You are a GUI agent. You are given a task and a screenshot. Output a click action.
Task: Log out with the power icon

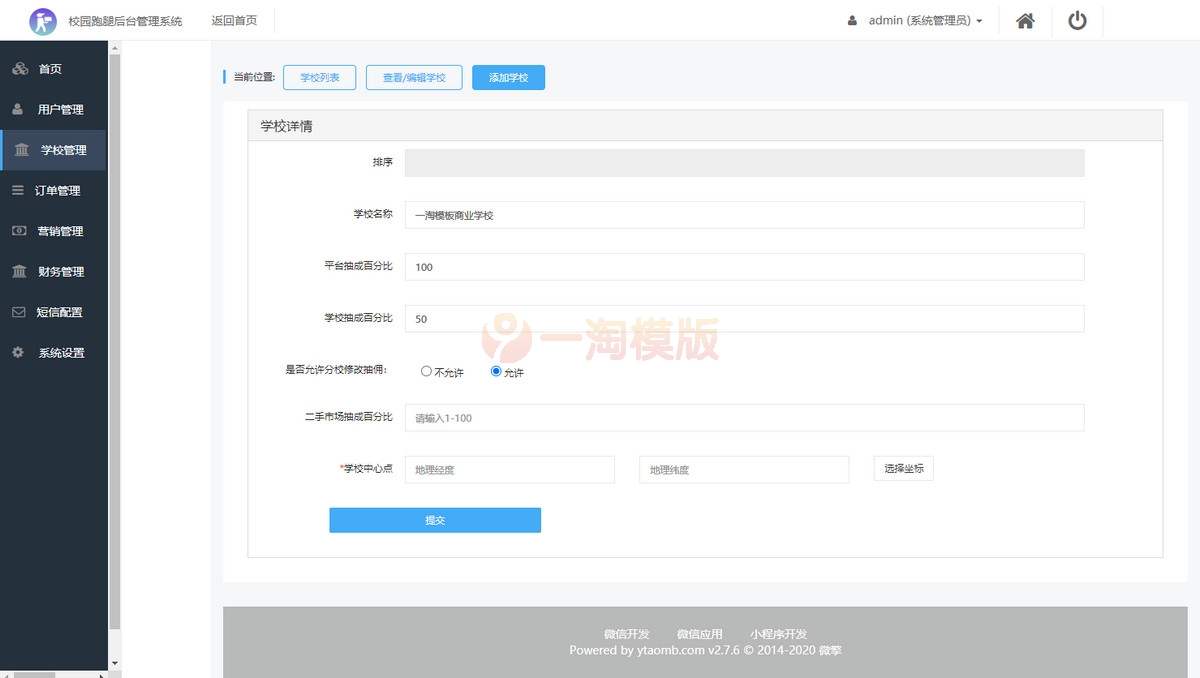(x=1078, y=20)
